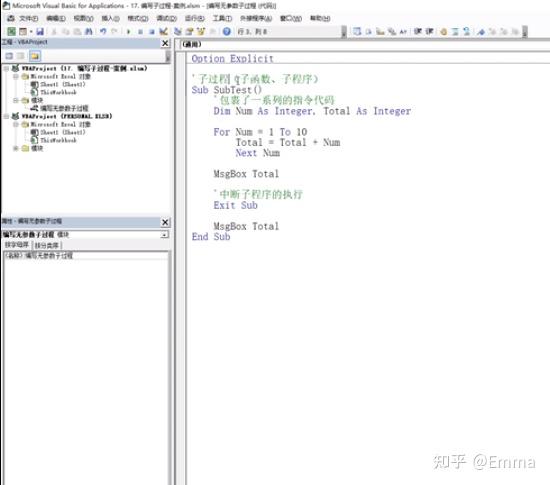Open Find with the binoculars icon
Viewport: 550px width, 485px height.
(x=89, y=32)
